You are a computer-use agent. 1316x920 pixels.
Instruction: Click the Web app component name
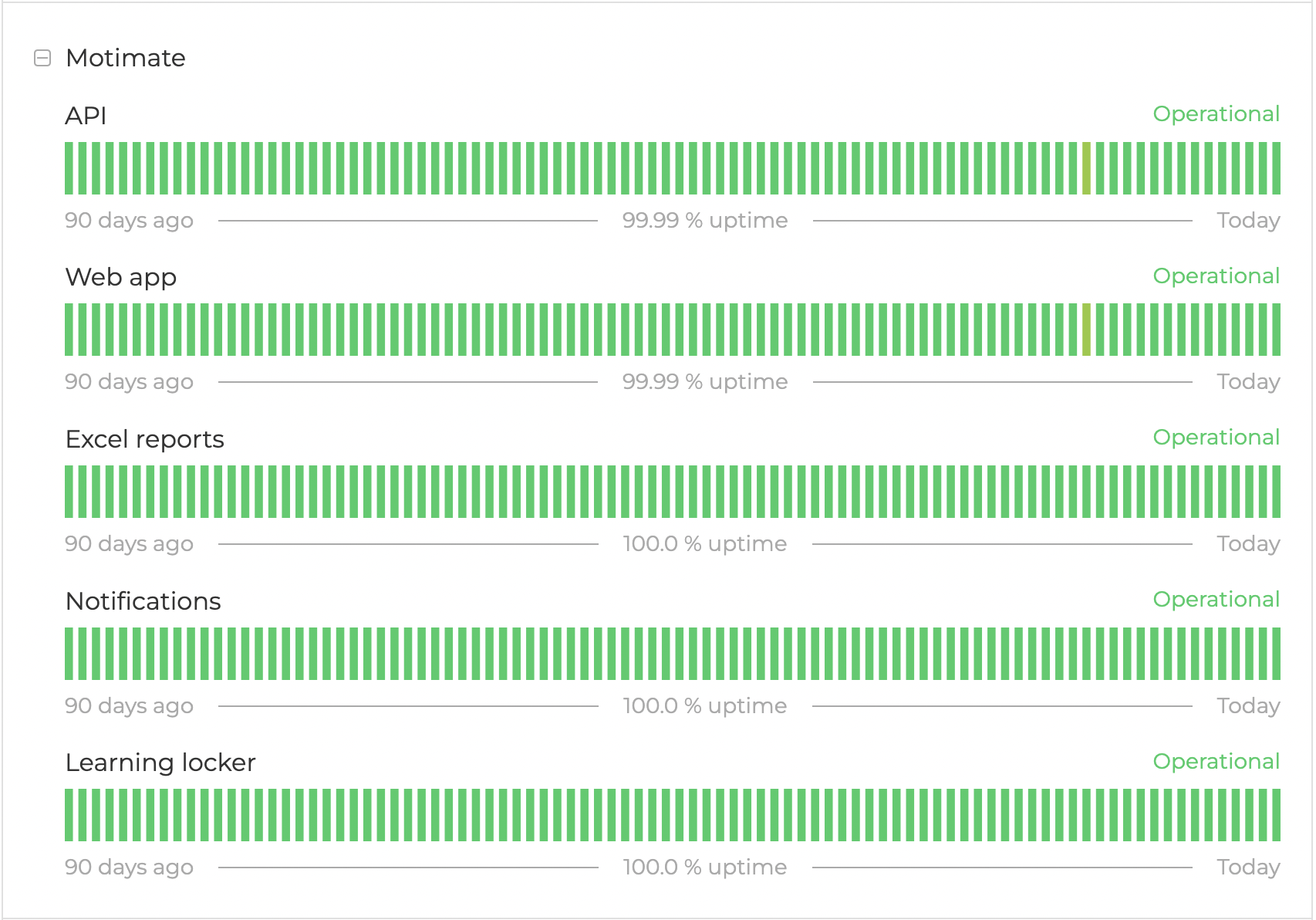pyautogui.click(x=121, y=277)
